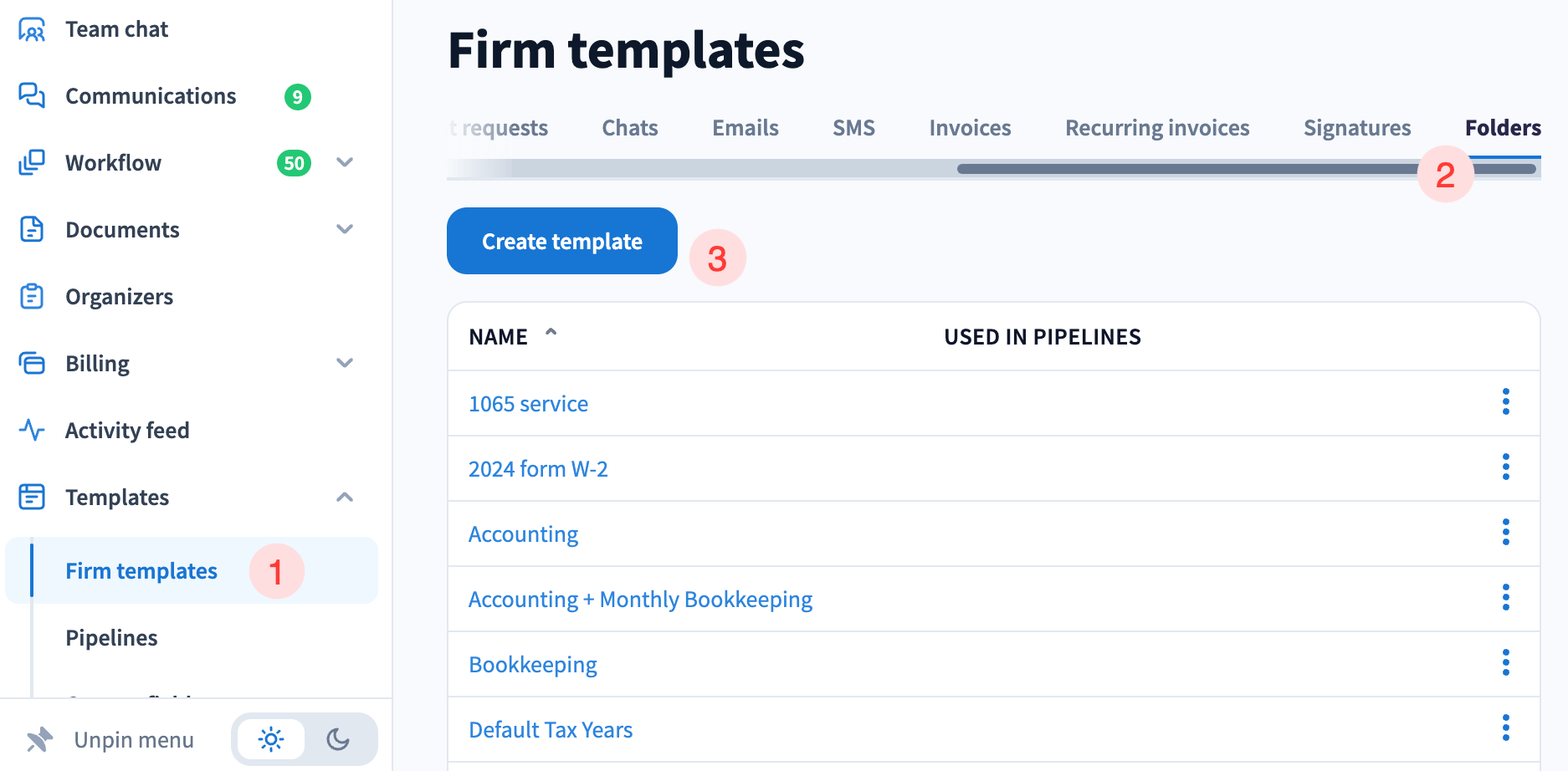Collapse the Templates section chevron
Viewport: 1568px width, 771px height.
pos(345,498)
